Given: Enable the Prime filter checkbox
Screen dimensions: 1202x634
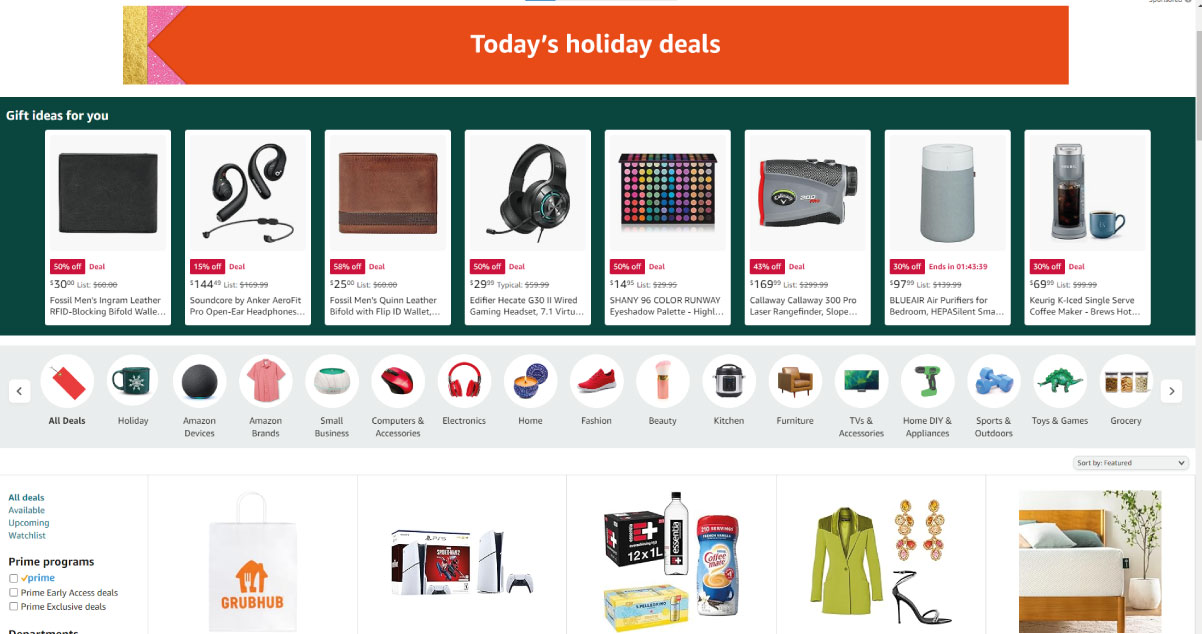Looking at the screenshot, I should point(14,578).
